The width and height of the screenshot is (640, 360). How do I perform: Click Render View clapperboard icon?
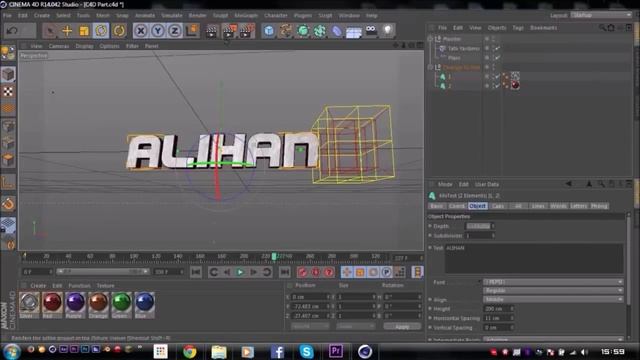[x=212, y=31]
